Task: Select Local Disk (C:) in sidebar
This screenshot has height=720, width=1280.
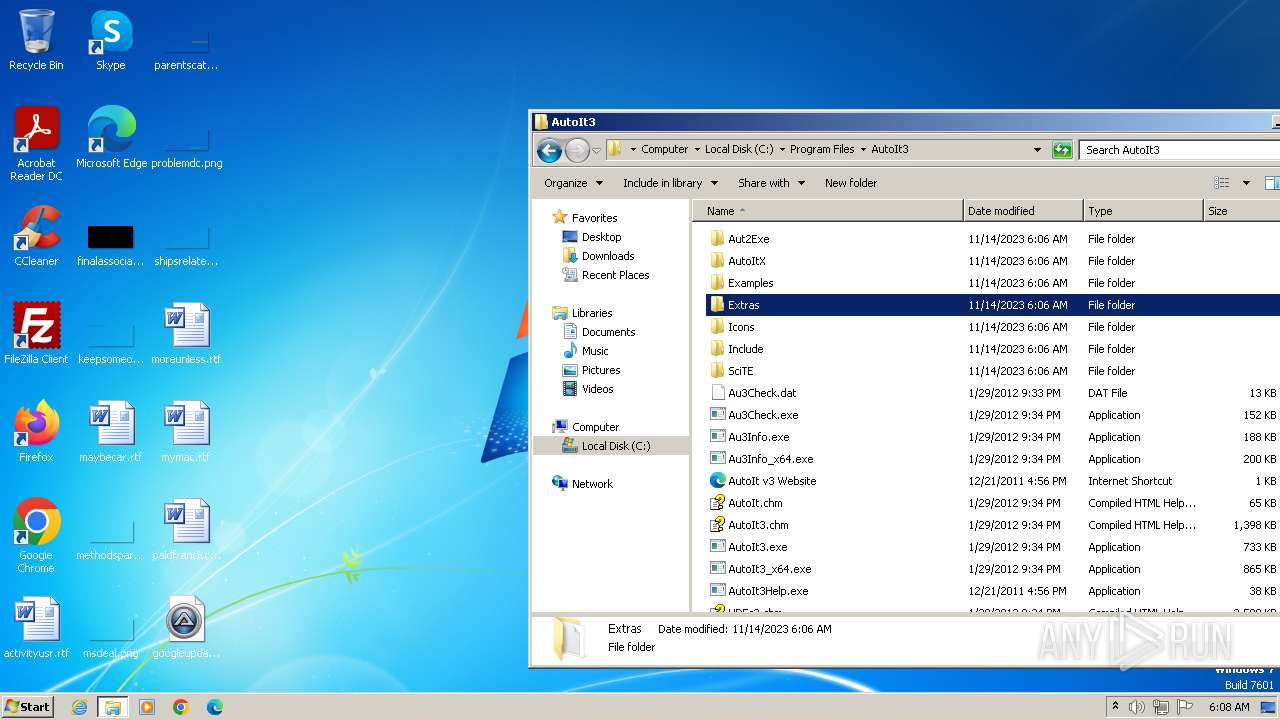Action: 615,446
